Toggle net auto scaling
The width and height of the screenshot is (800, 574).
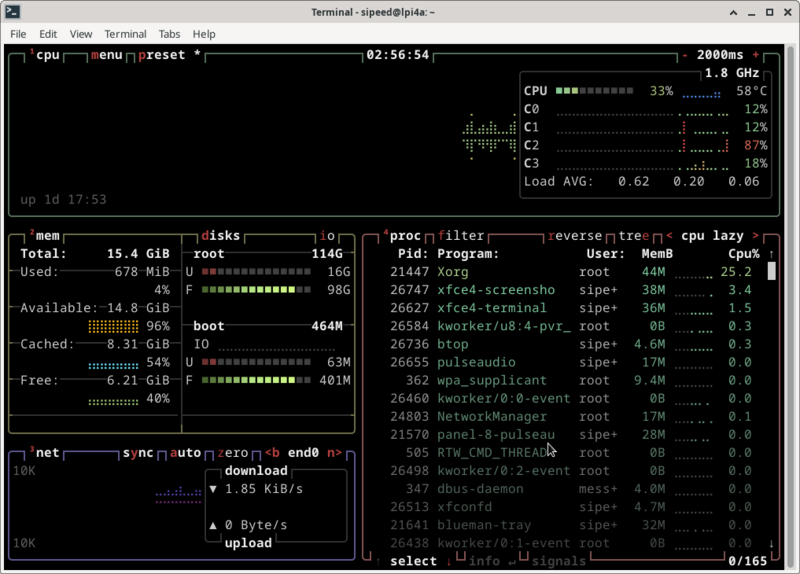click(x=185, y=453)
